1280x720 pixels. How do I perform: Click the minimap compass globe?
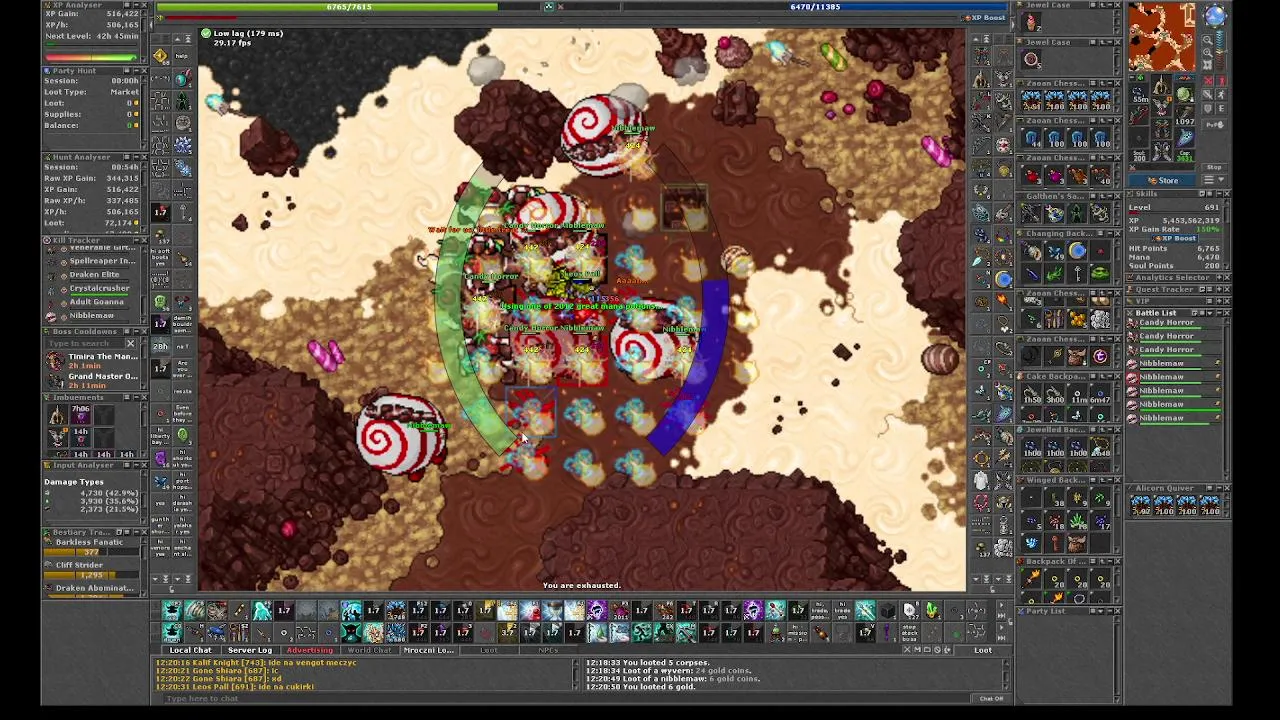pos(1214,15)
